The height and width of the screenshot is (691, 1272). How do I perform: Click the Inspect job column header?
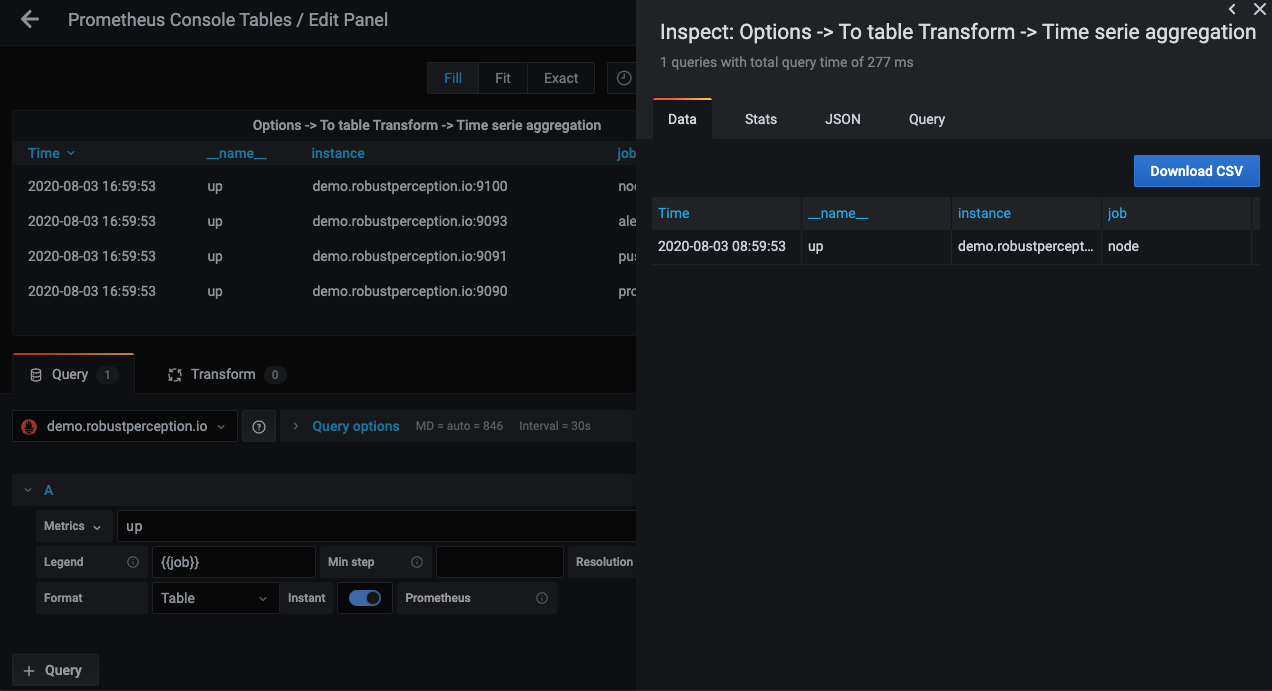[1177, 213]
